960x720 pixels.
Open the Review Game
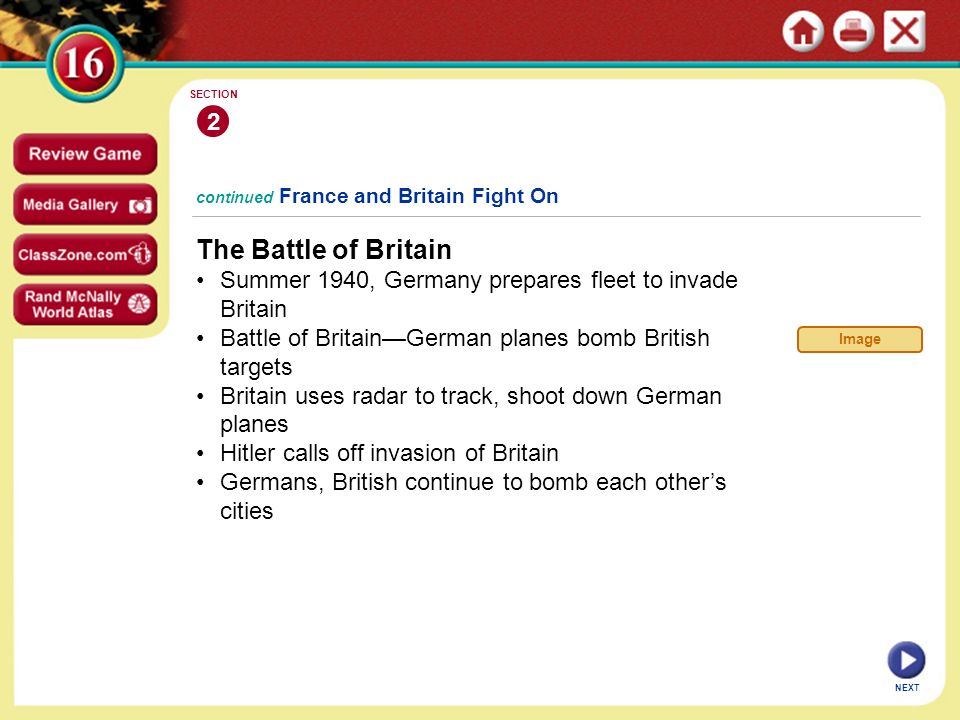tap(85, 154)
